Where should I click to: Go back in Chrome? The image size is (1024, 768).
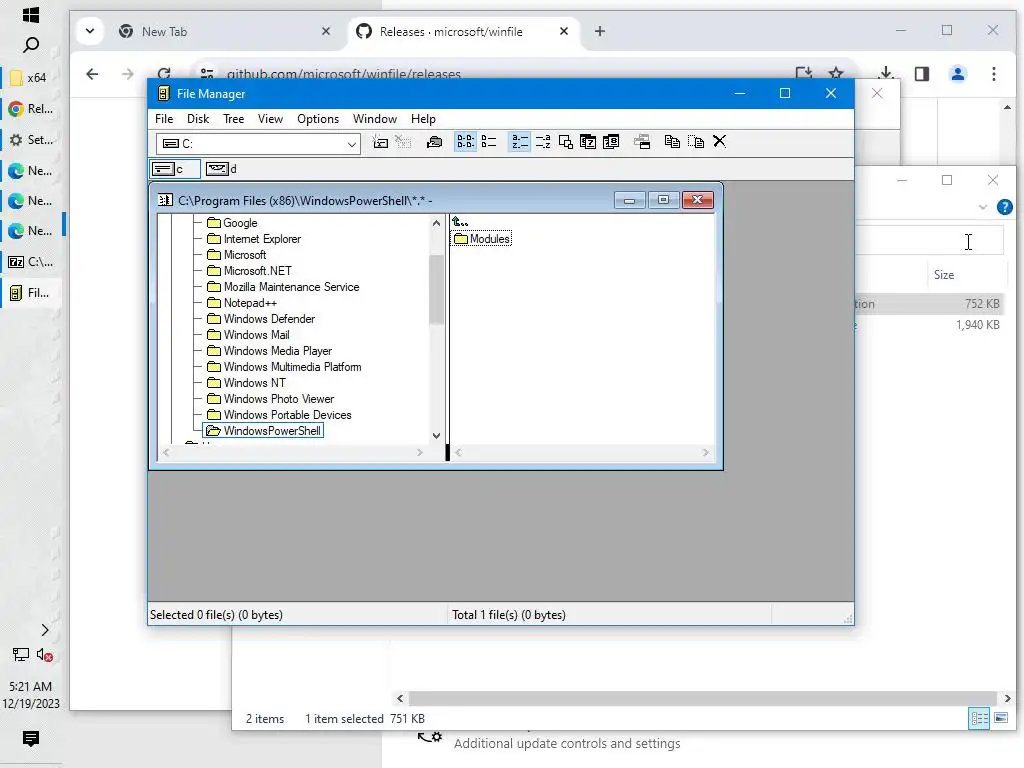[x=92, y=74]
